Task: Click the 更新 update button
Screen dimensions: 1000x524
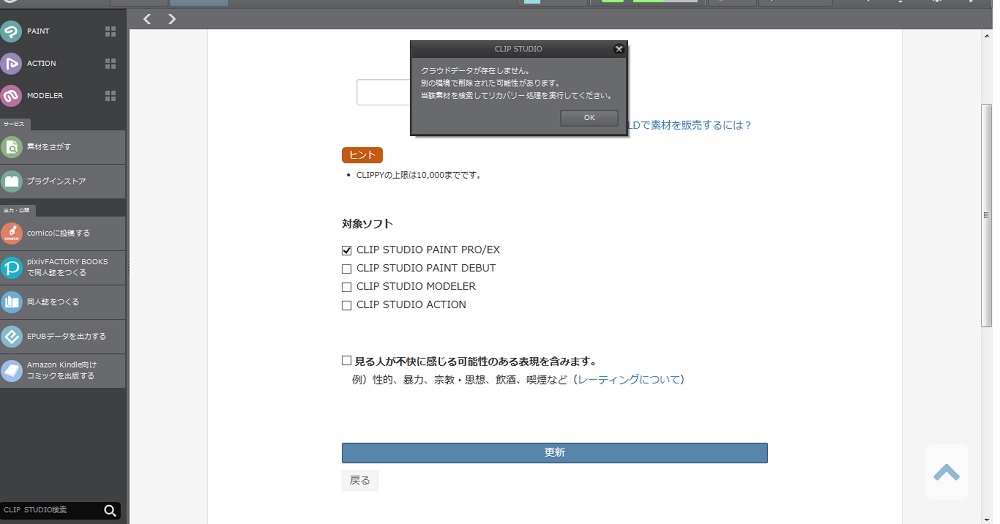Action: coord(555,453)
